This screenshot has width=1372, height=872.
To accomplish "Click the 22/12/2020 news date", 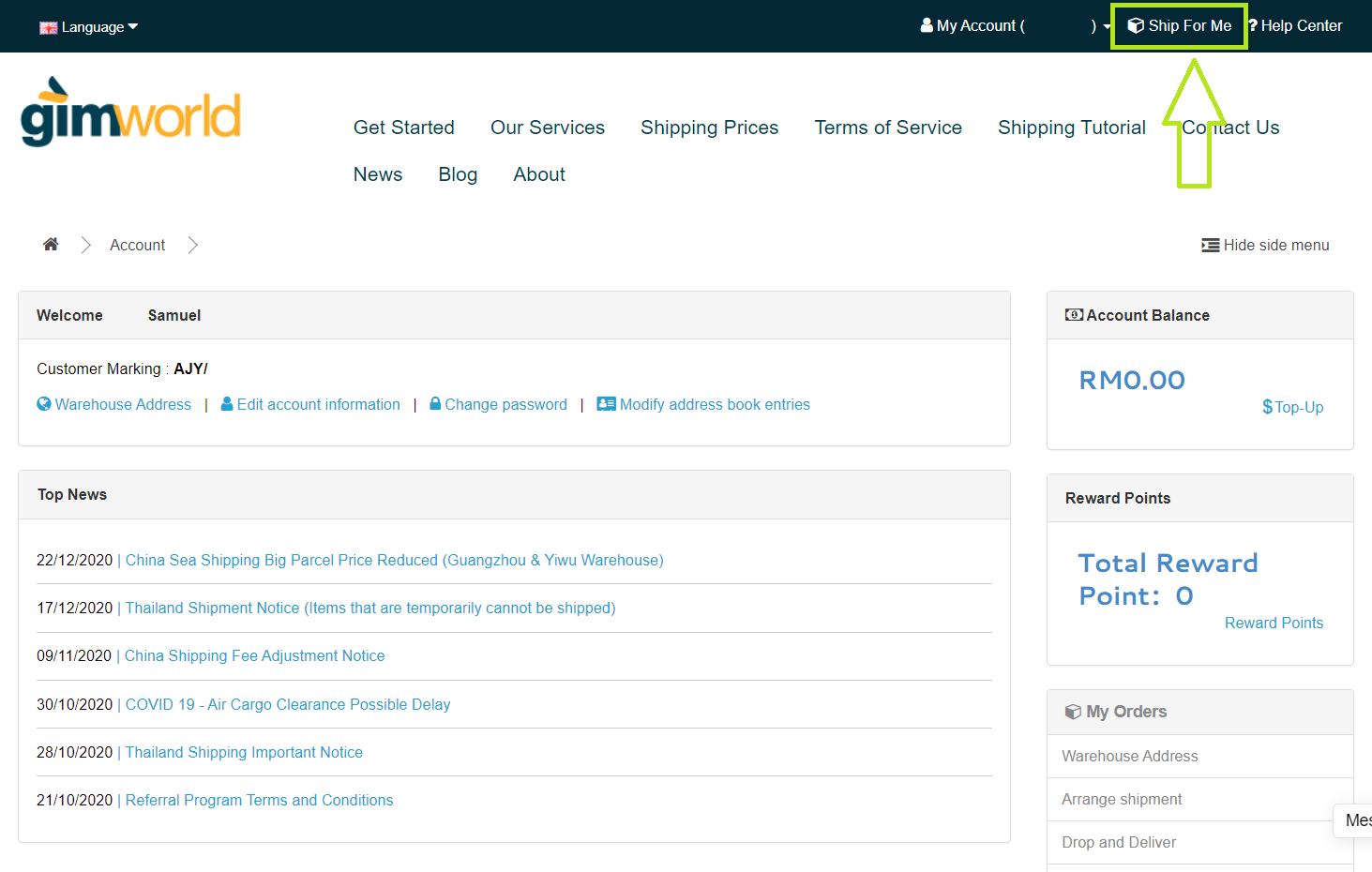I will tap(74, 560).
